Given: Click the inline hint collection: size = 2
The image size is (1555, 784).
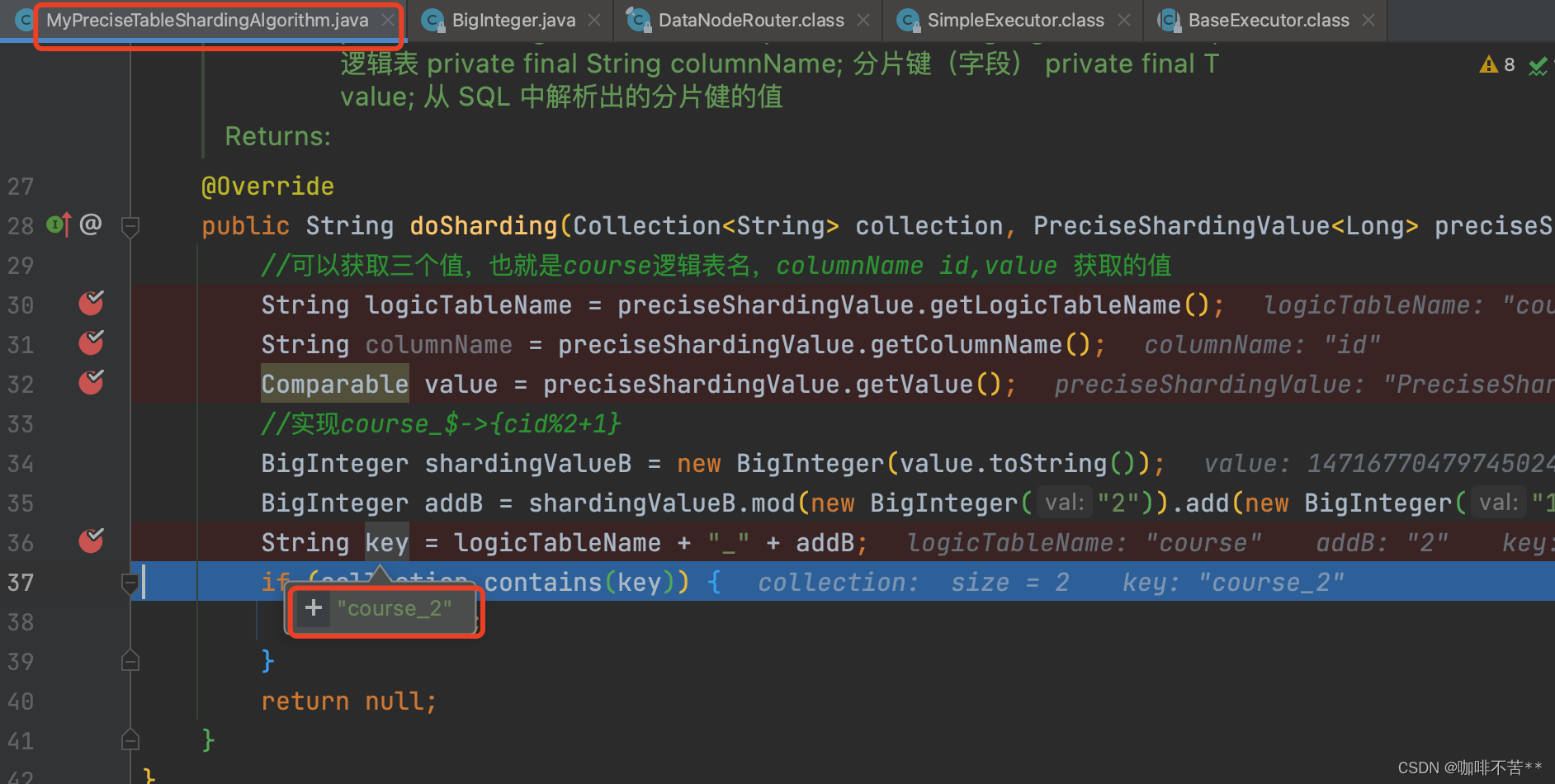Looking at the screenshot, I should point(914,583).
